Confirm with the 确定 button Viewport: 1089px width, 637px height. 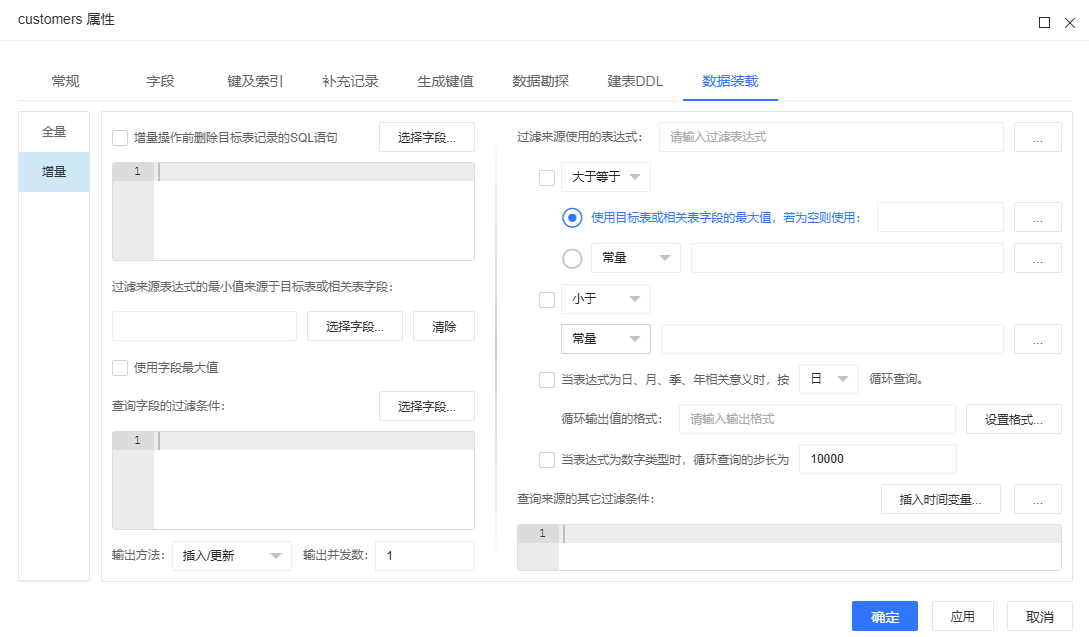pyautogui.click(x=885, y=616)
